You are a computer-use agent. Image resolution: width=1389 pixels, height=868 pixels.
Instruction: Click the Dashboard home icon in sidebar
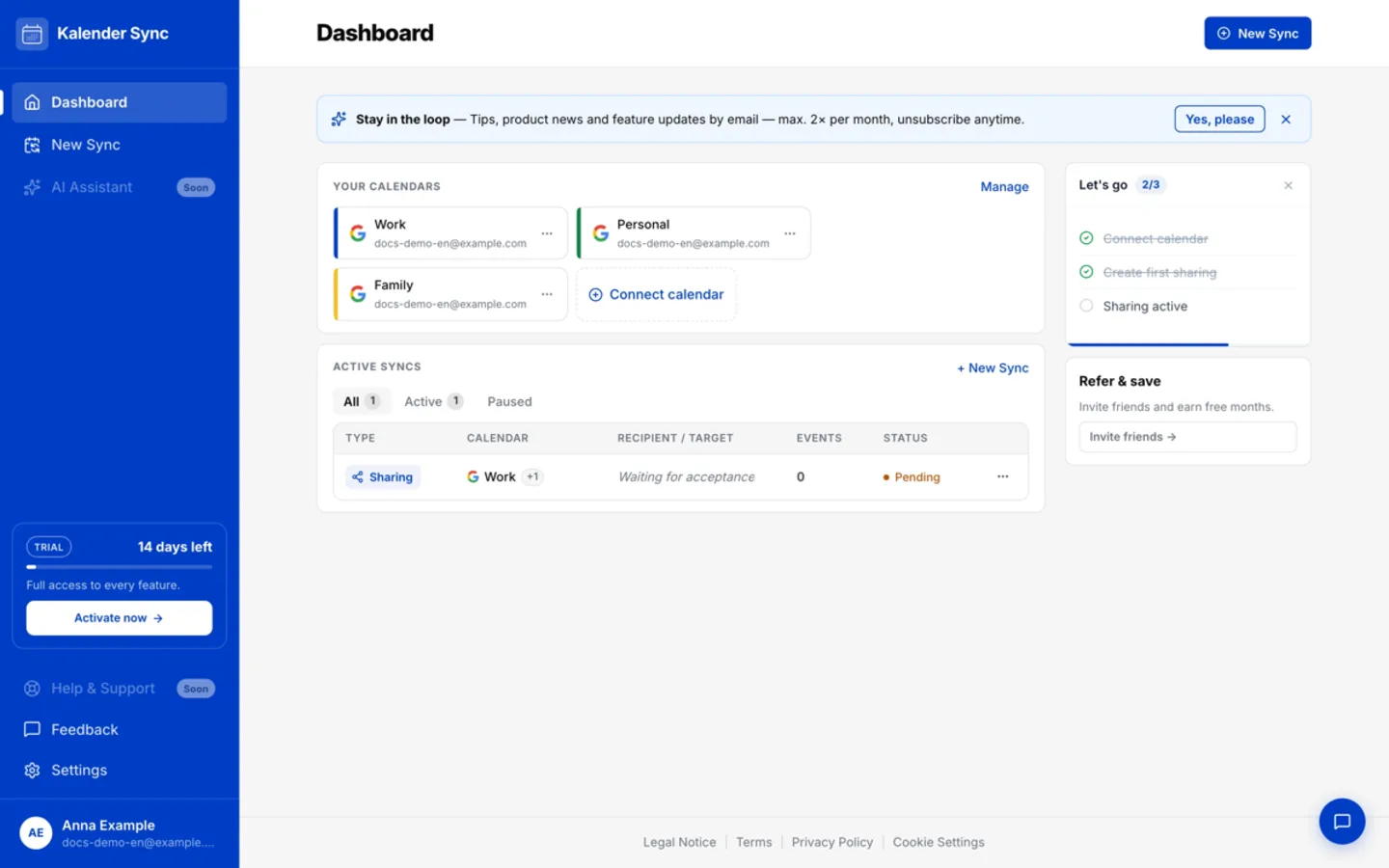(32, 102)
